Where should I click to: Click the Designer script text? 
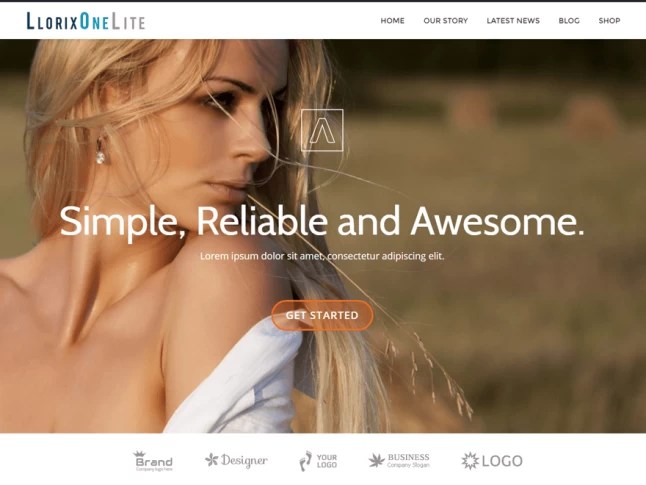(244, 460)
